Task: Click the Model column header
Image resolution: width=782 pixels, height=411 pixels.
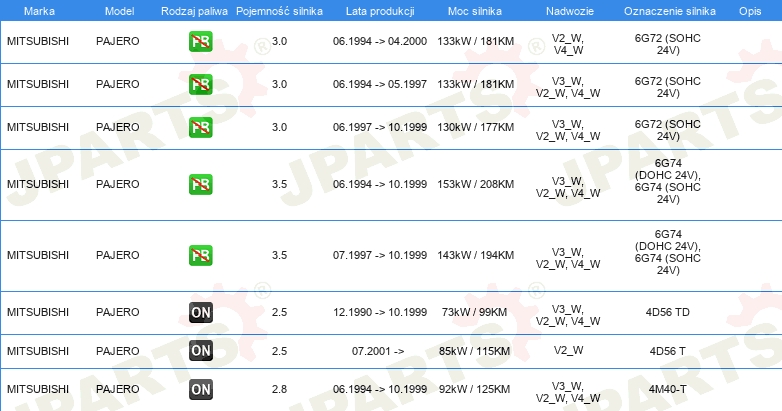Action: 119,11
